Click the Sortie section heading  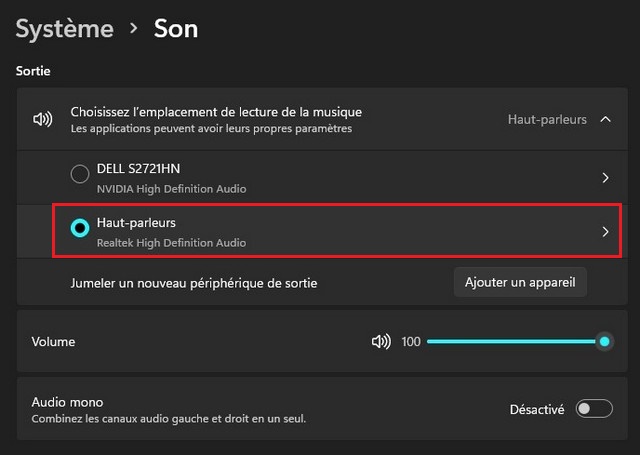tap(33, 72)
